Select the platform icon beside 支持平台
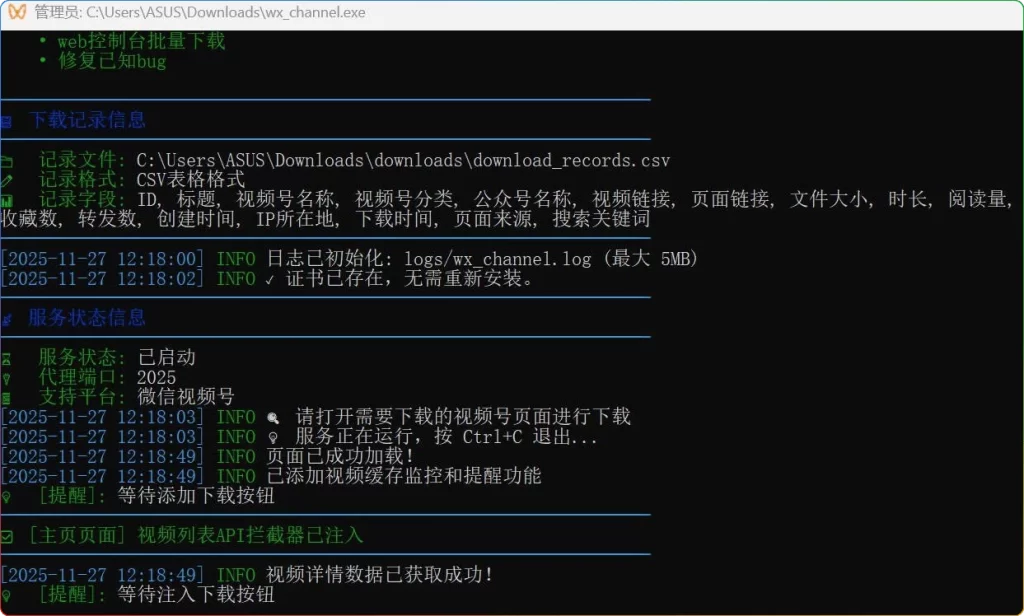1024x616 pixels. point(6,397)
